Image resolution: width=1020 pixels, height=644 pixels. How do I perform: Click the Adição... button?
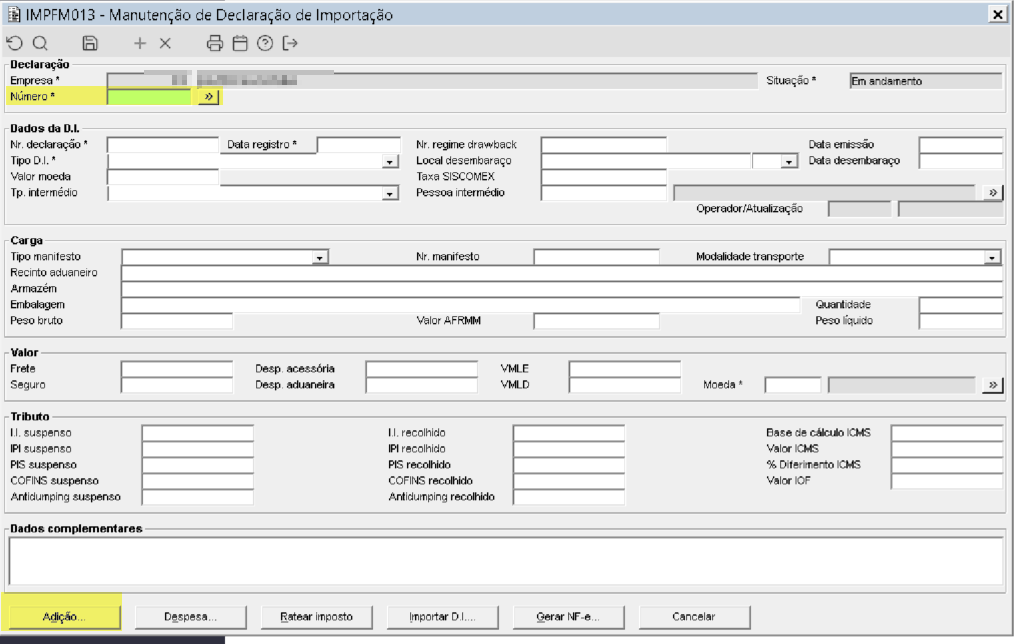(x=63, y=617)
